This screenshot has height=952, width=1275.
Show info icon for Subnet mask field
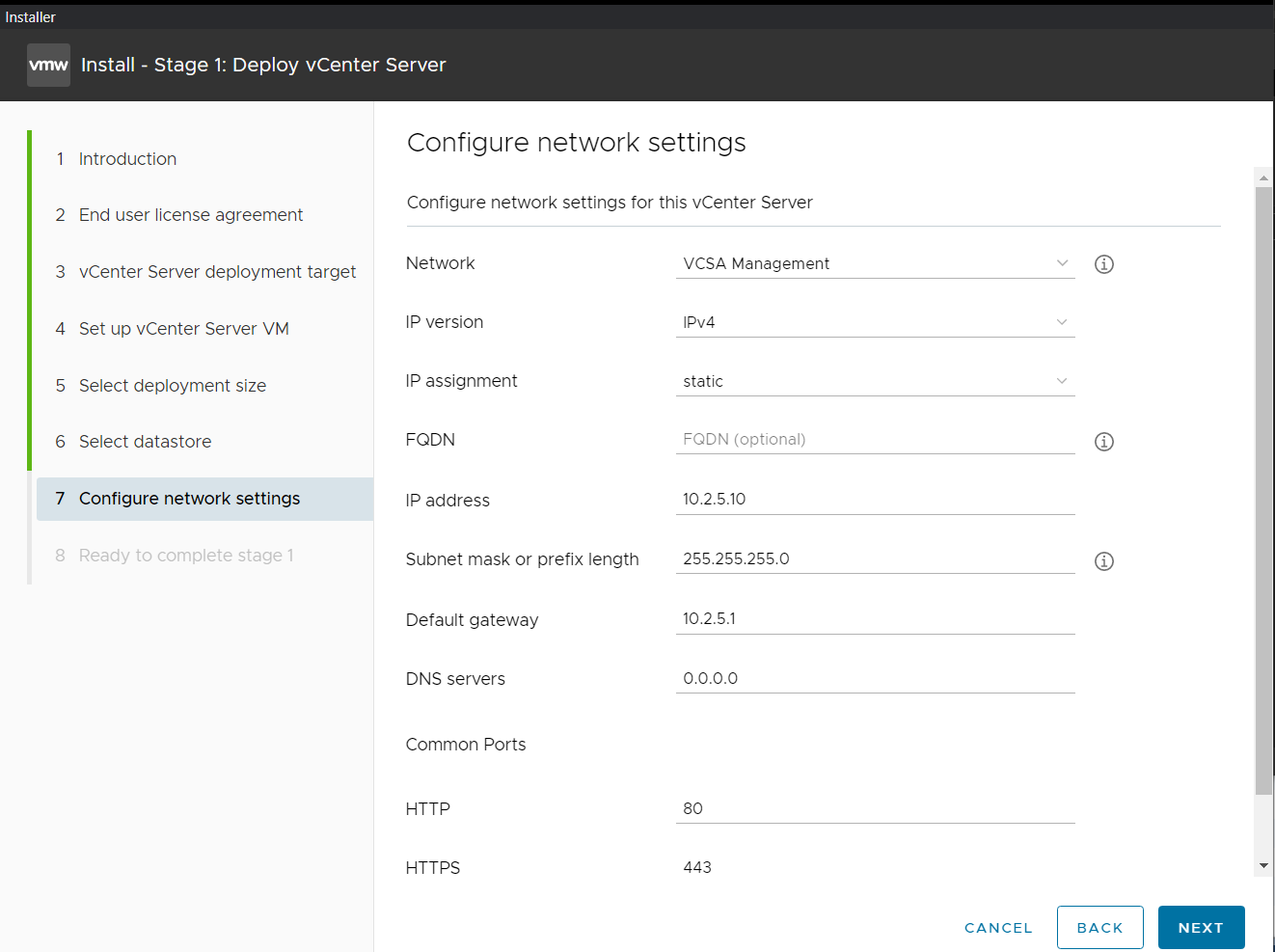point(1104,561)
